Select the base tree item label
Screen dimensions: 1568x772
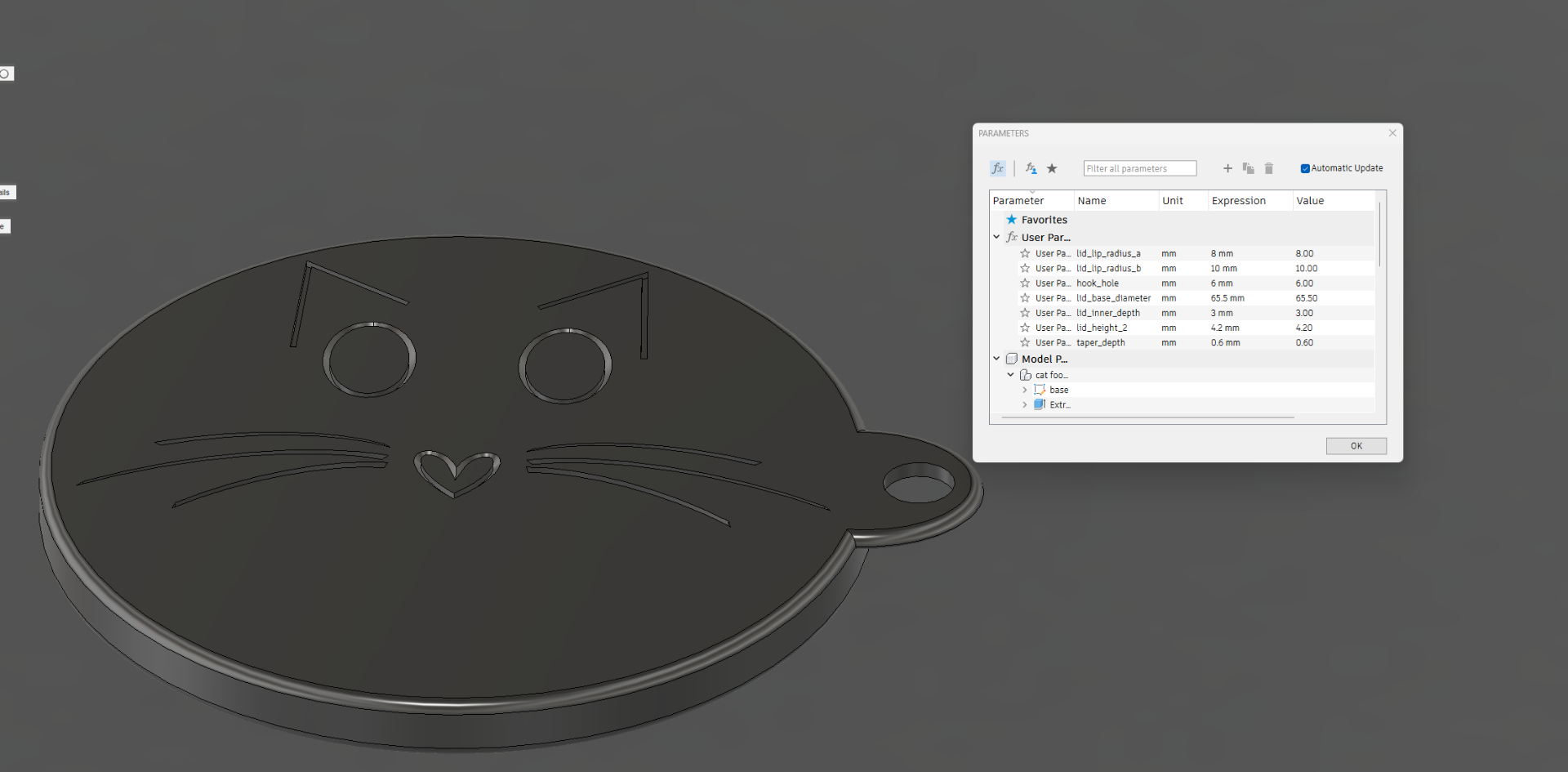click(1058, 390)
